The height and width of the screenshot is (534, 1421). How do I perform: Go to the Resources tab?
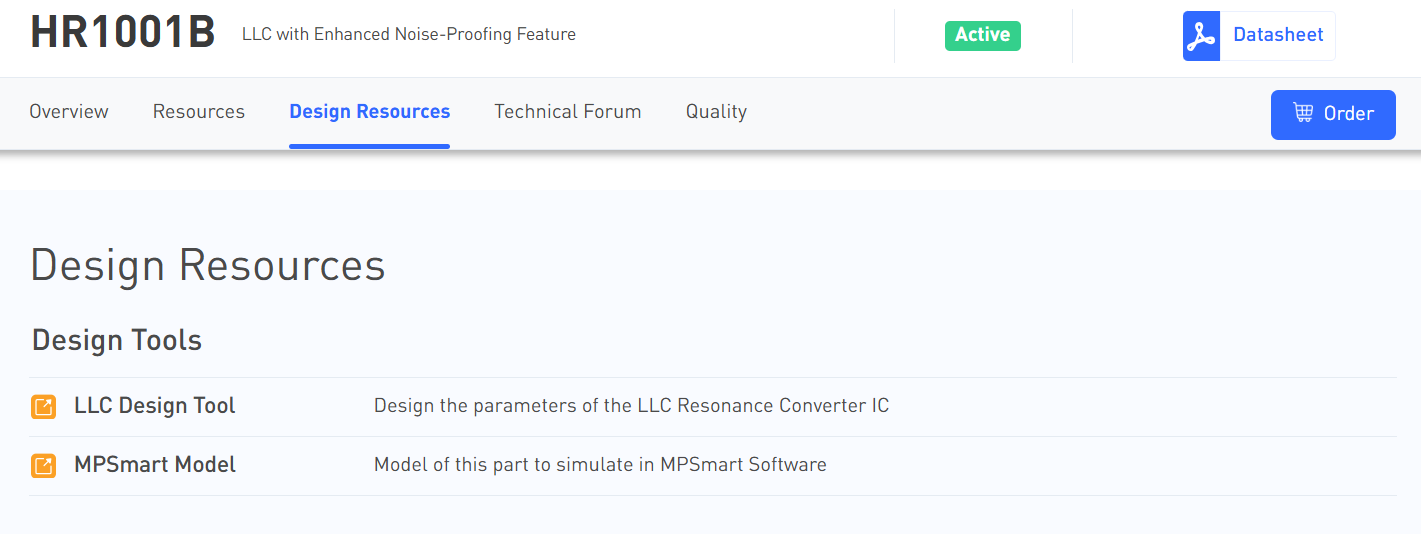pyautogui.click(x=198, y=112)
